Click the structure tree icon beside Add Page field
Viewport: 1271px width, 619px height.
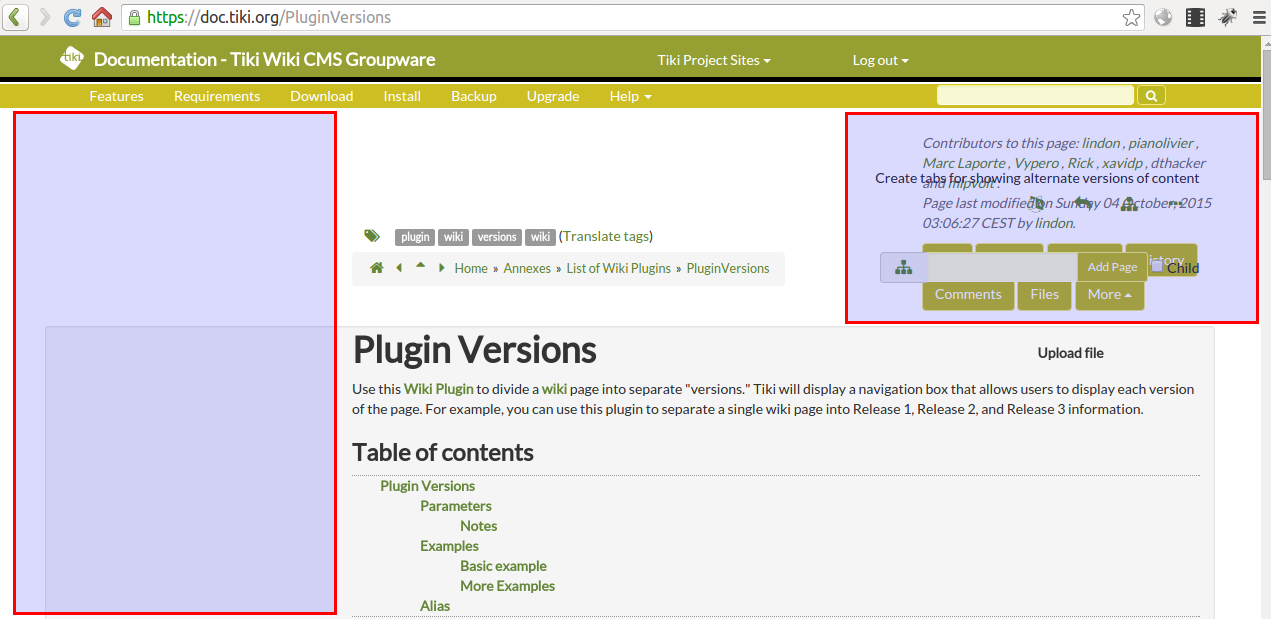coord(904,267)
